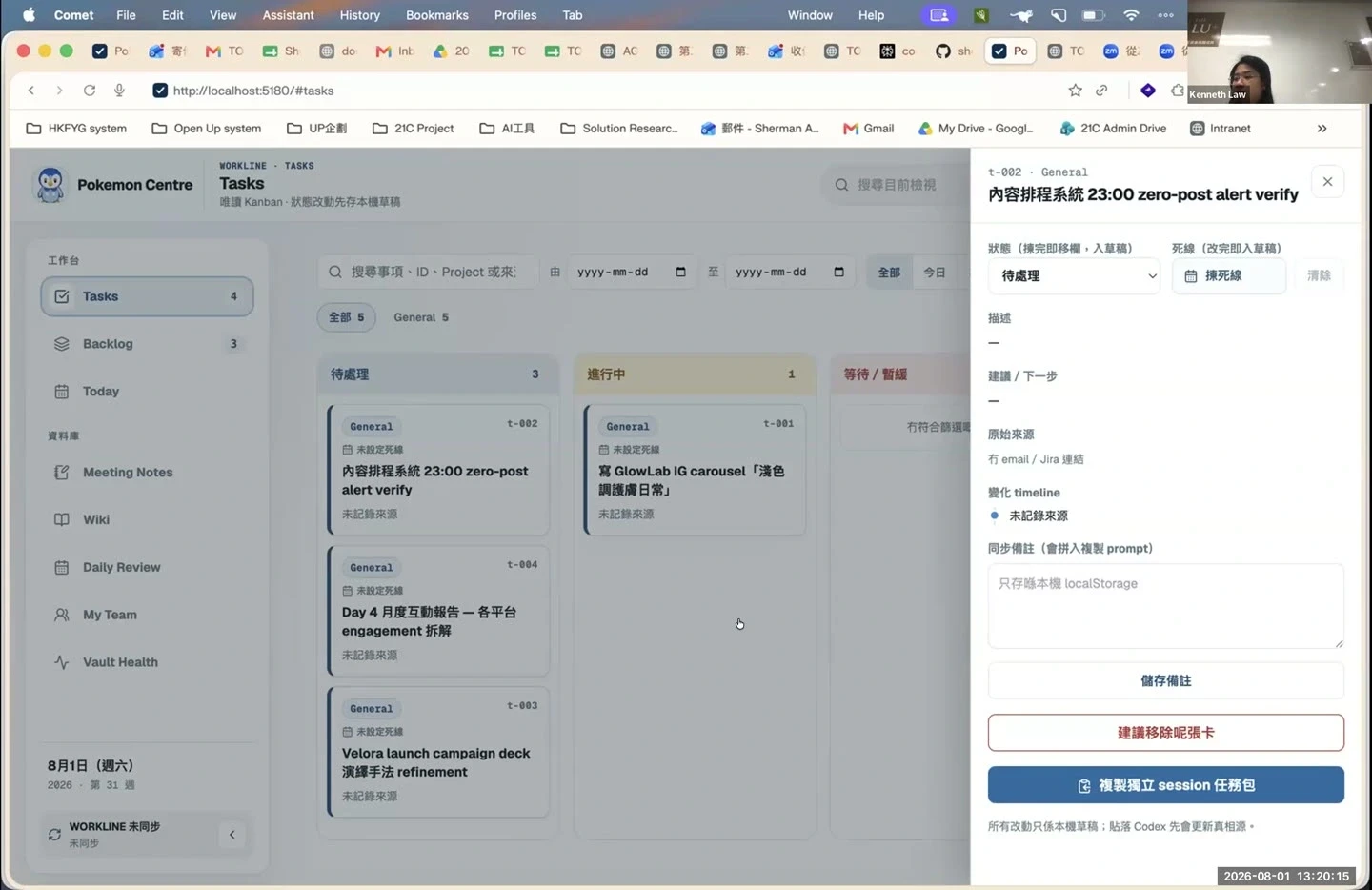1372x890 pixels.
Task: Click the 清除 clear deadline button
Action: 1319,276
